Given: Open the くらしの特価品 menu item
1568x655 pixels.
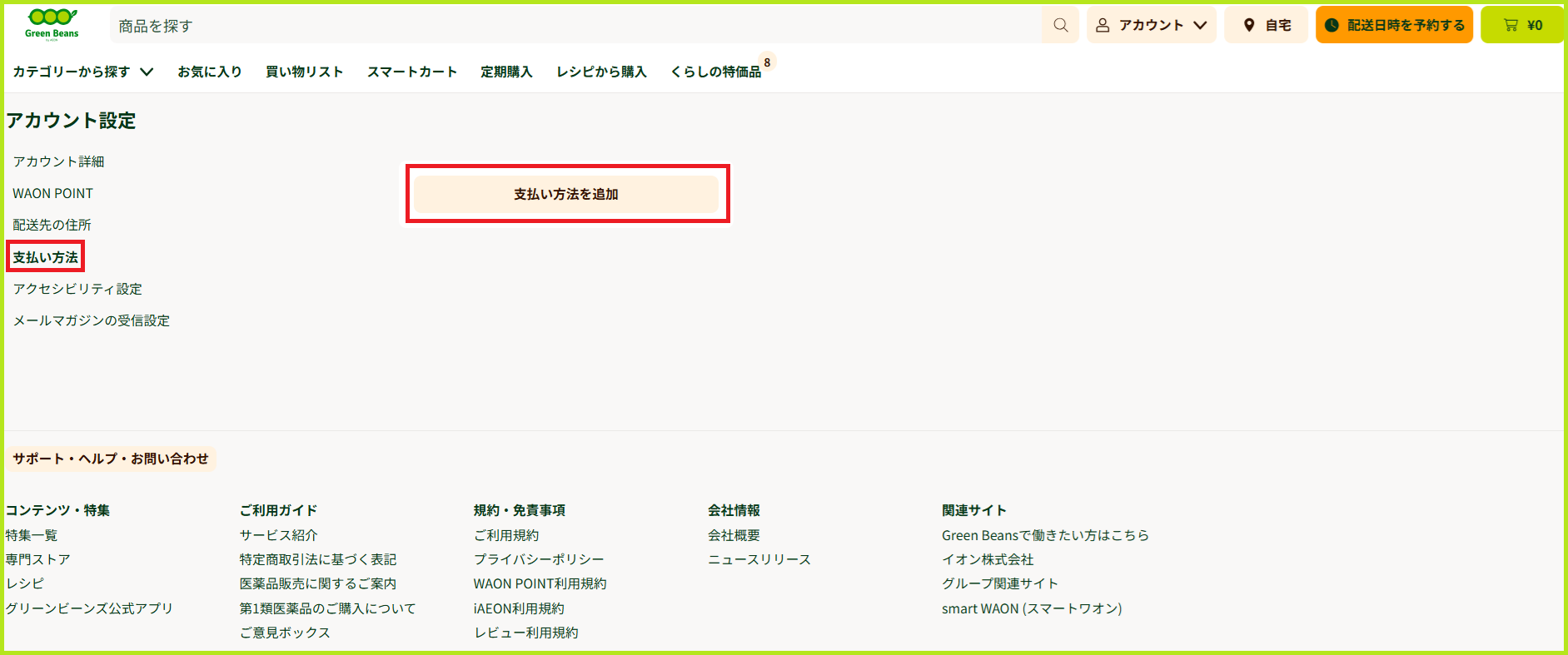Looking at the screenshot, I should (715, 72).
